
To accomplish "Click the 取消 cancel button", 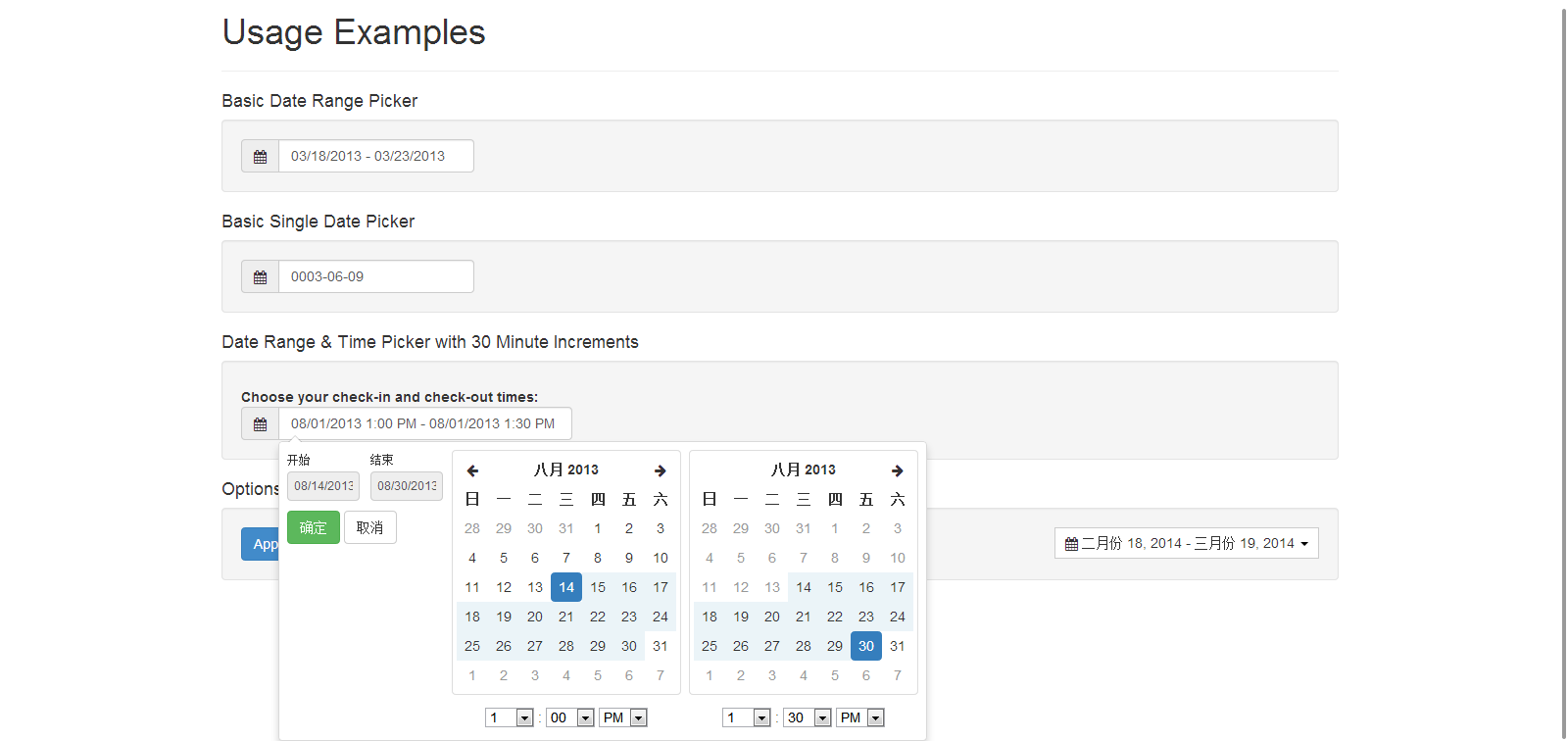I will (x=370, y=527).
